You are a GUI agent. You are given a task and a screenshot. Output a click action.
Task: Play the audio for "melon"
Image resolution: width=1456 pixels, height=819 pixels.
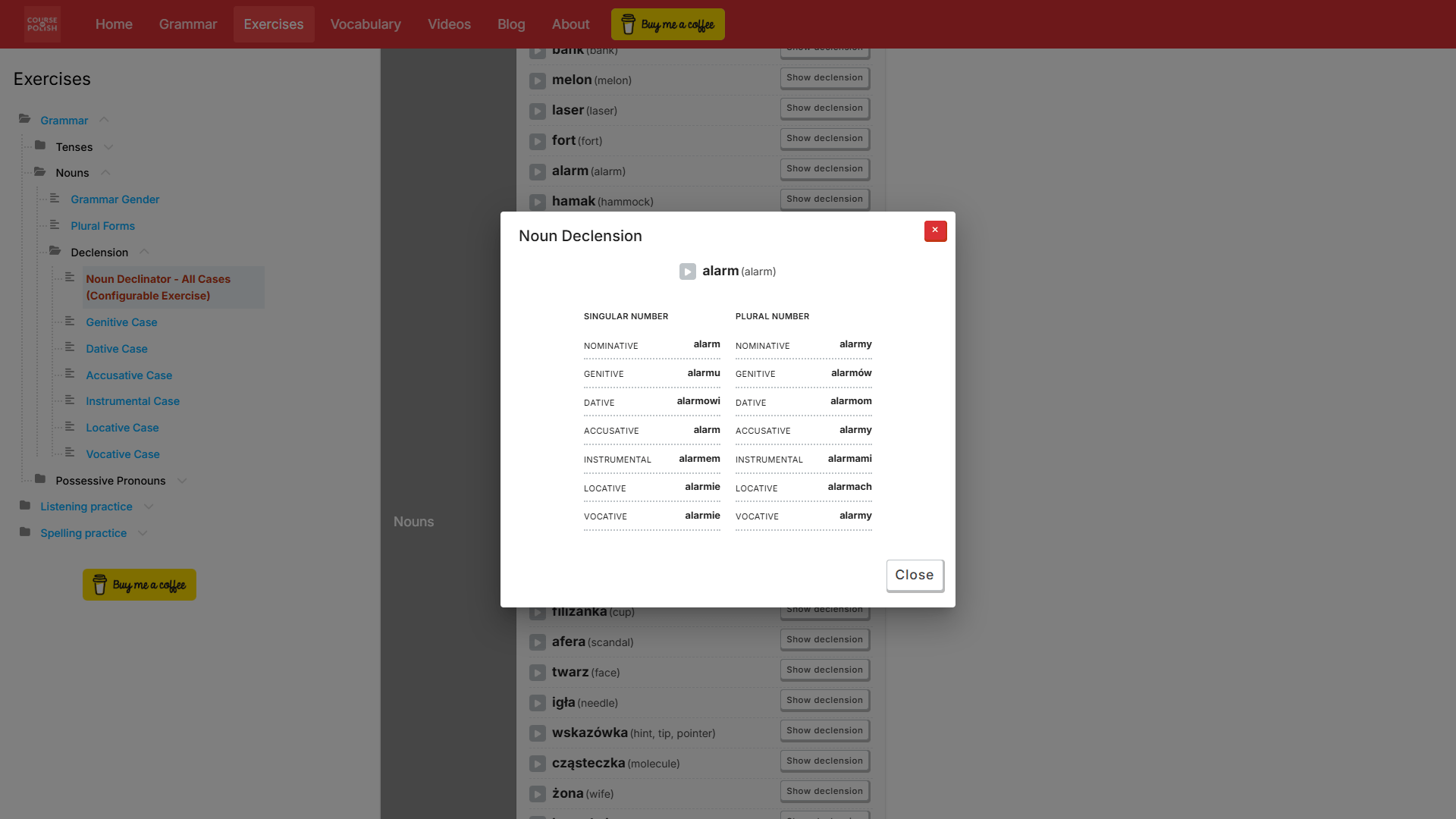point(538,80)
